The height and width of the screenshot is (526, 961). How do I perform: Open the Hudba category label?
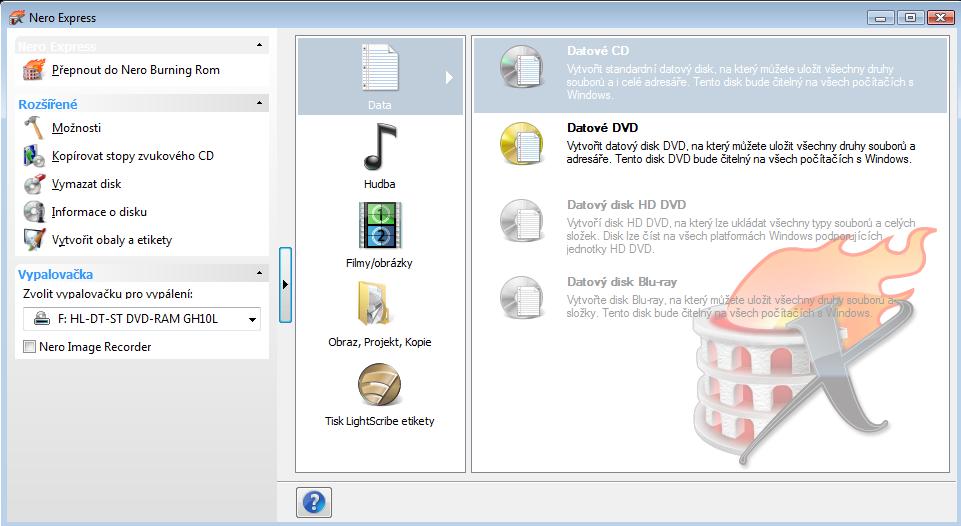[379, 184]
